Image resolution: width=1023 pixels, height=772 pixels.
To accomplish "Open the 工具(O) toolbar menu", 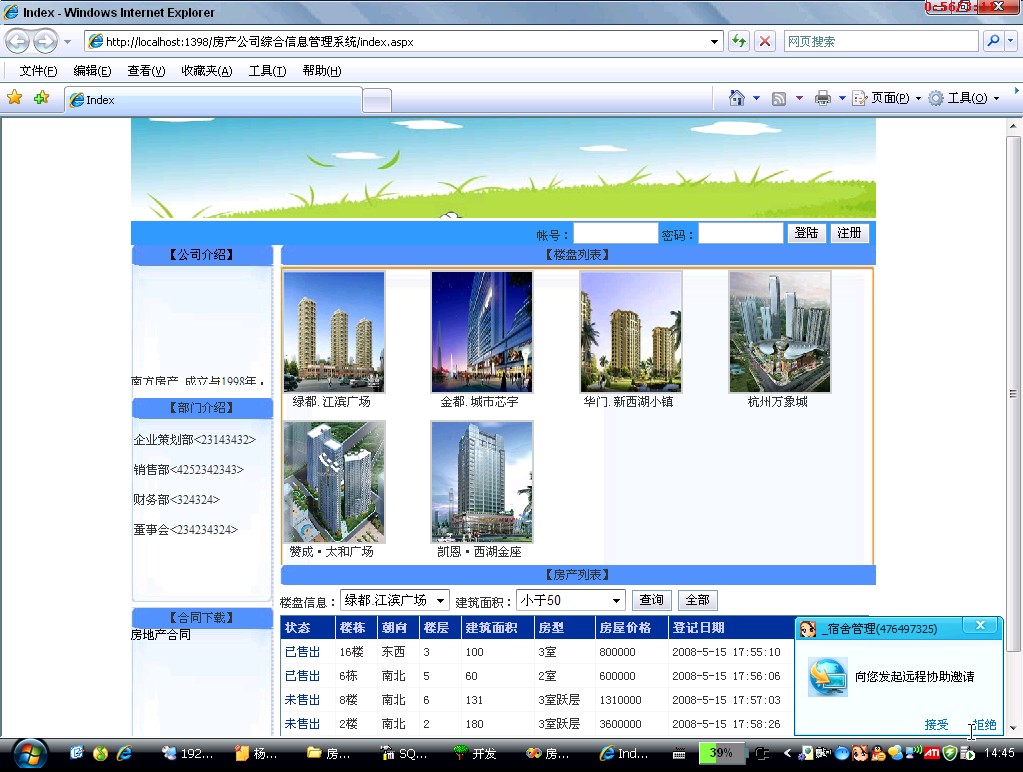I will tap(964, 99).
